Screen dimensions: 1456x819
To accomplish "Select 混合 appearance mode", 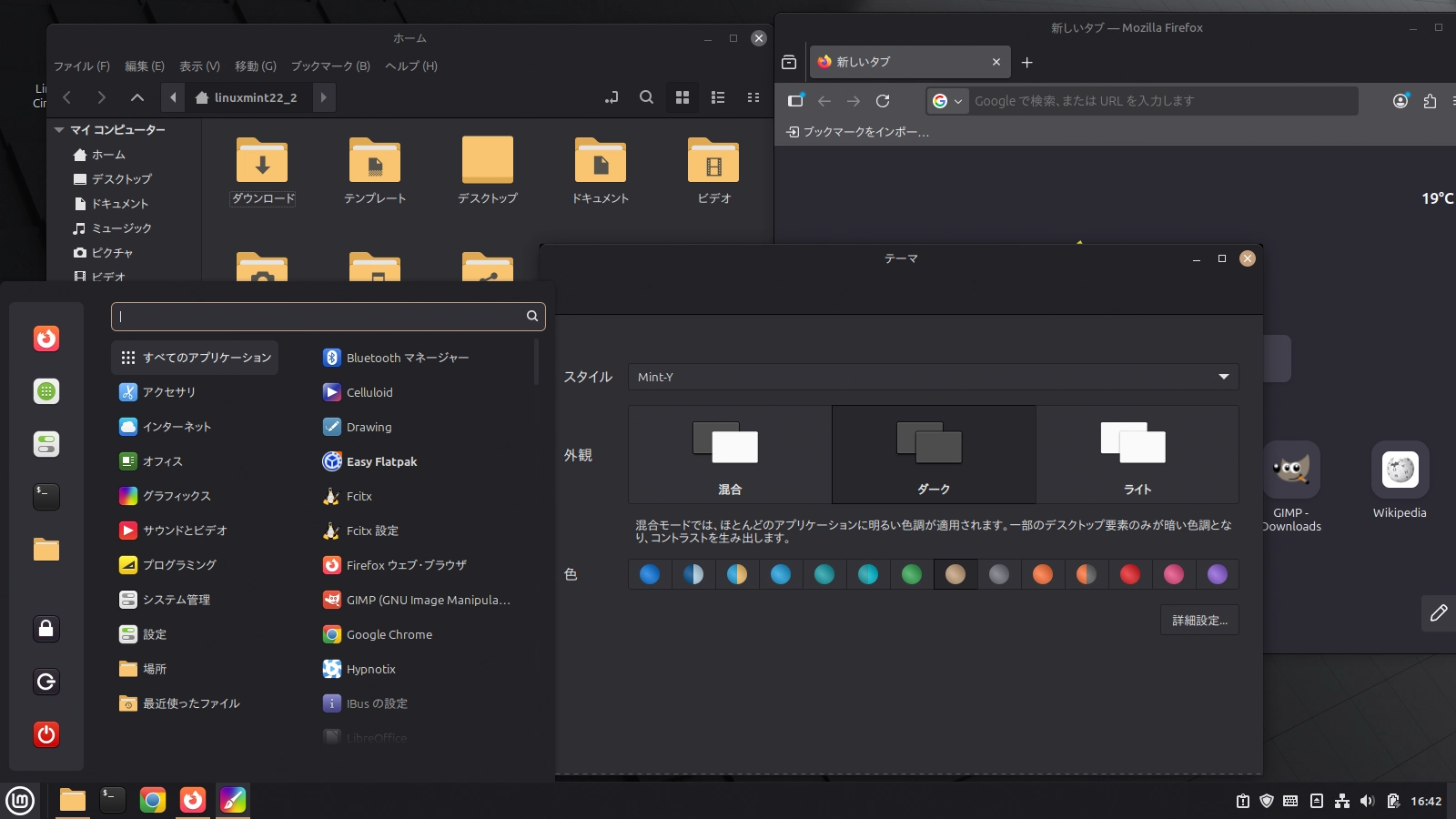I will [x=730, y=454].
